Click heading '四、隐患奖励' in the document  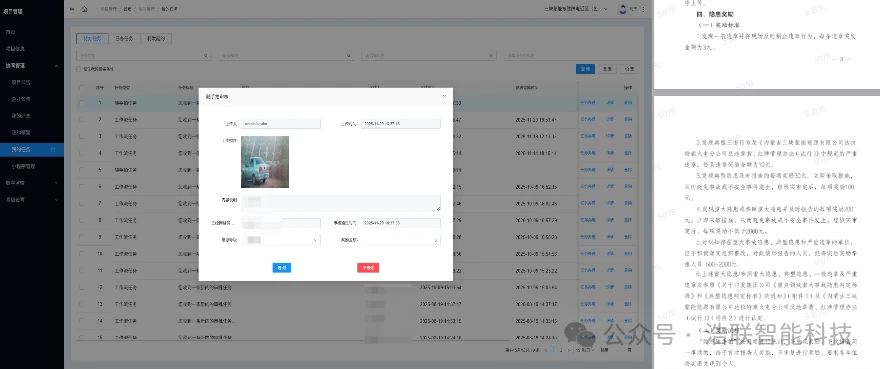pyautogui.click(x=714, y=14)
